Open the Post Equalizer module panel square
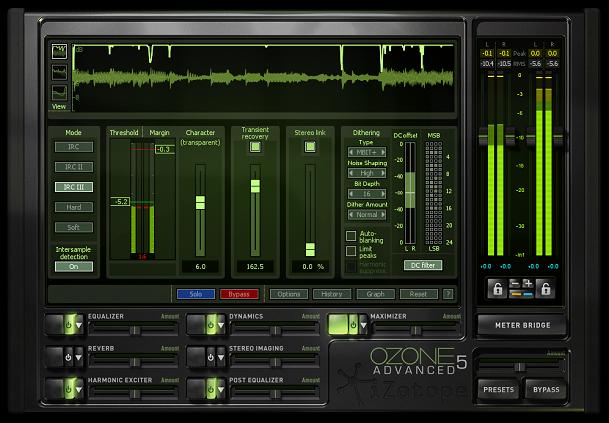Image resolution: width=609 pixels, height=423 pixels. [196, 389]
